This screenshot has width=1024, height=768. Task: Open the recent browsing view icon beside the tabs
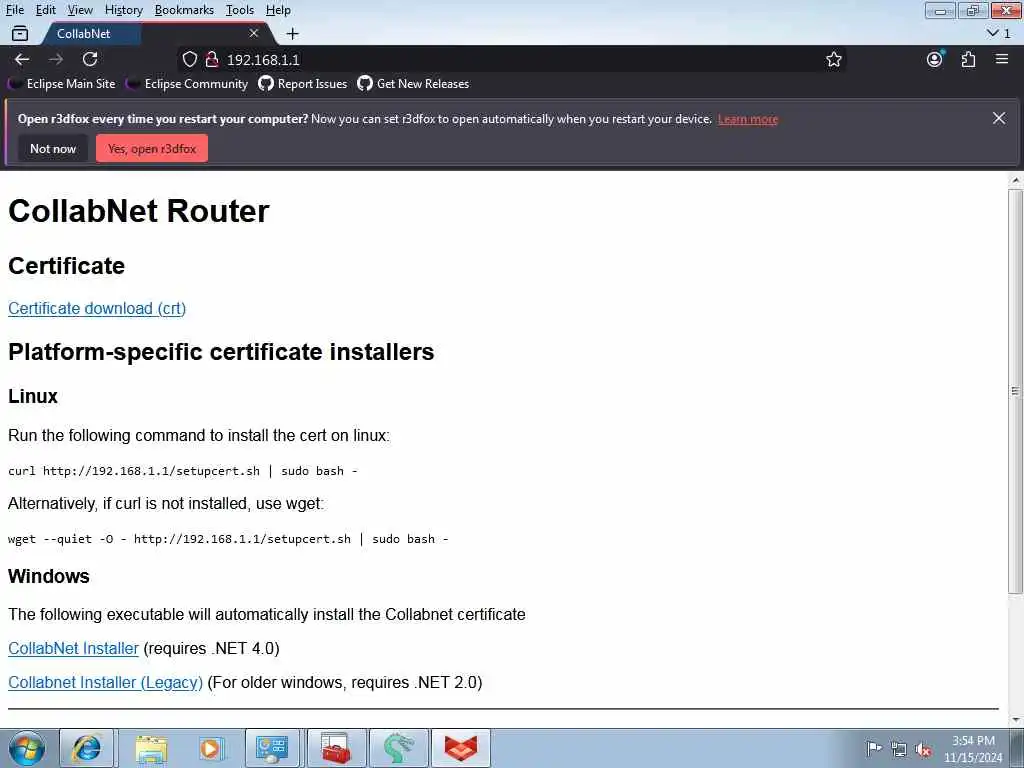[20, 33]
